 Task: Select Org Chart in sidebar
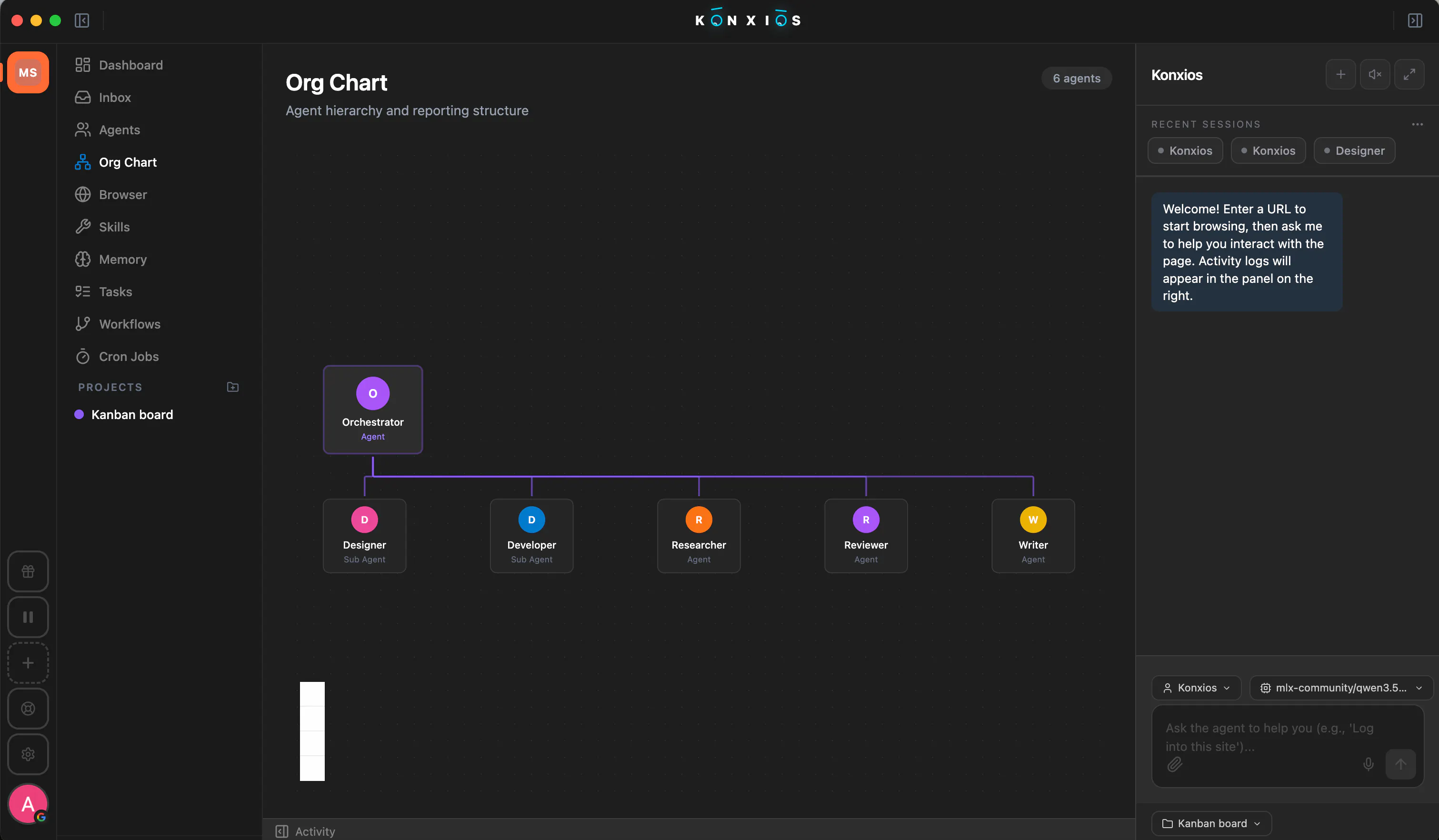tap(128, 162)
